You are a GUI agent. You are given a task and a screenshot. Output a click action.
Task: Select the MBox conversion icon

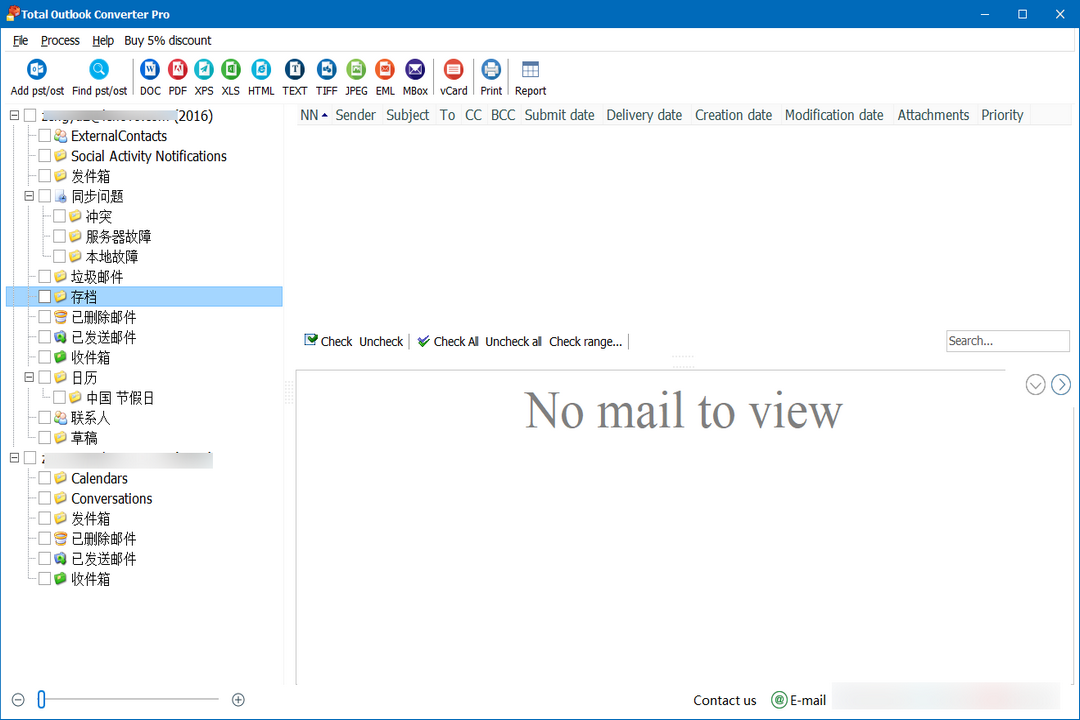pos(414,70)
